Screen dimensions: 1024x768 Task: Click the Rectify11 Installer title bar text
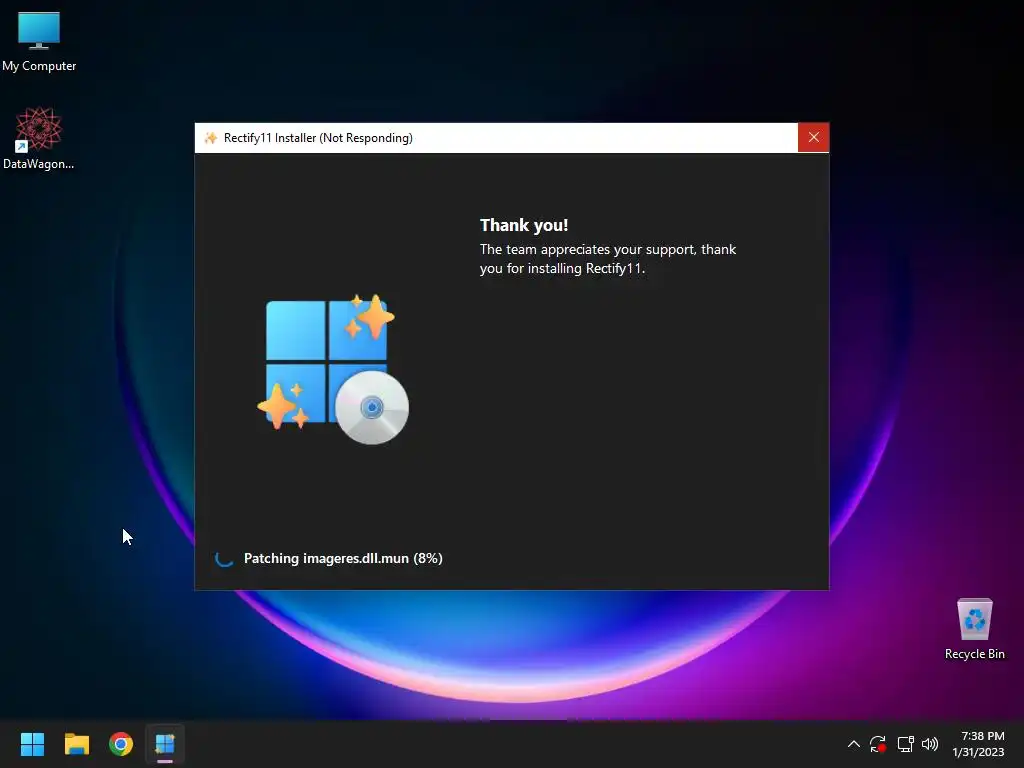coord(318,138)
